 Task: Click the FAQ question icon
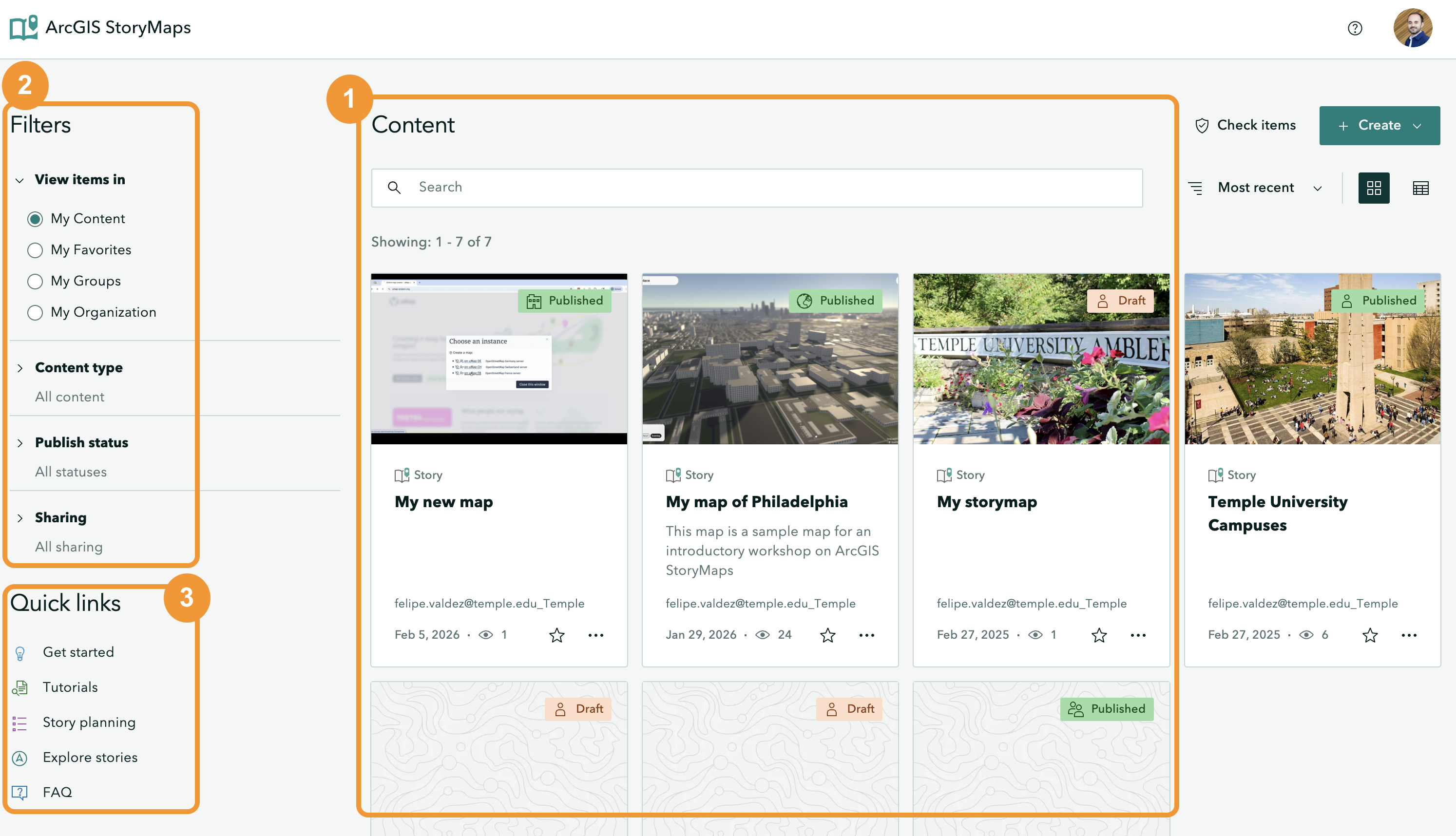tap(19, 793)
